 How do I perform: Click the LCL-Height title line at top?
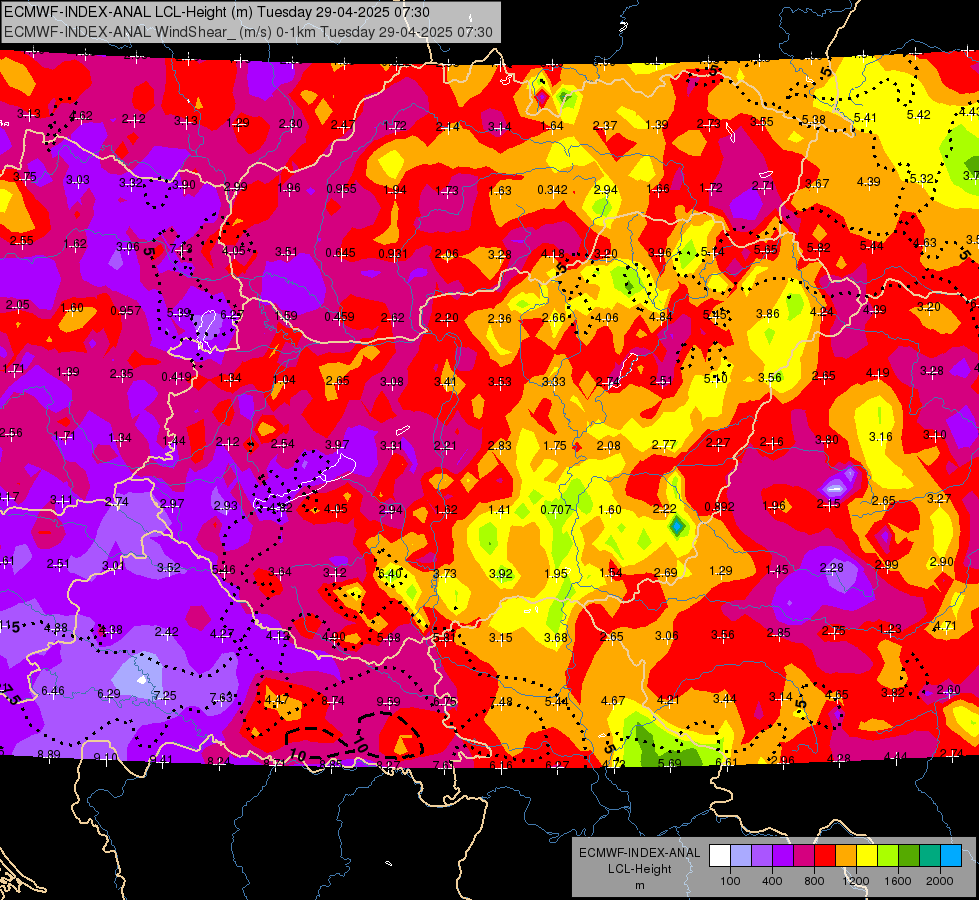(217, 12)
